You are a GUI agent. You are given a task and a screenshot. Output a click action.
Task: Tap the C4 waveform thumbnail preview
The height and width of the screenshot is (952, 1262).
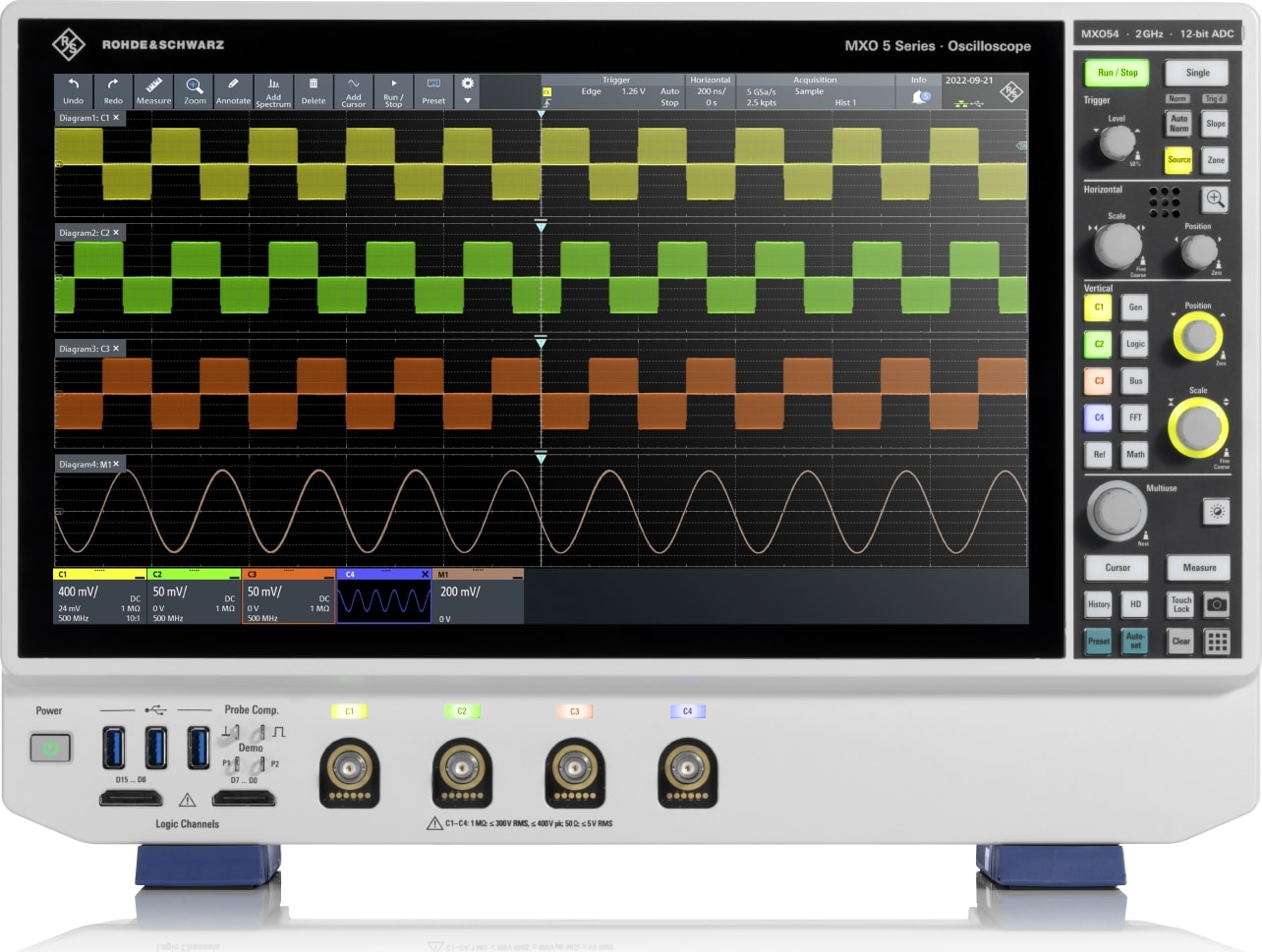(x=383, y=600)
